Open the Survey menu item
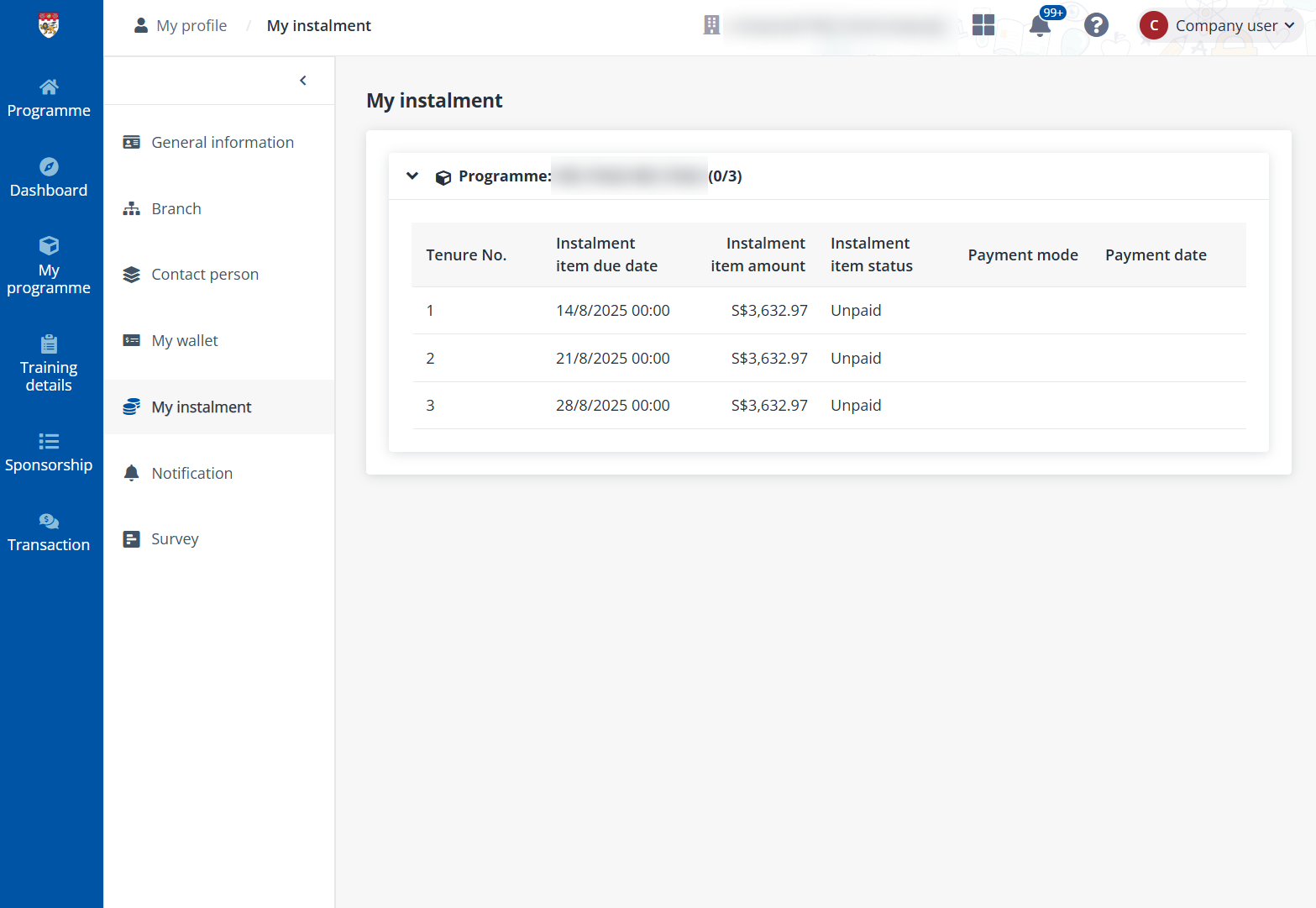Screen dimensions: 1316x908 (x=175, y=539)
